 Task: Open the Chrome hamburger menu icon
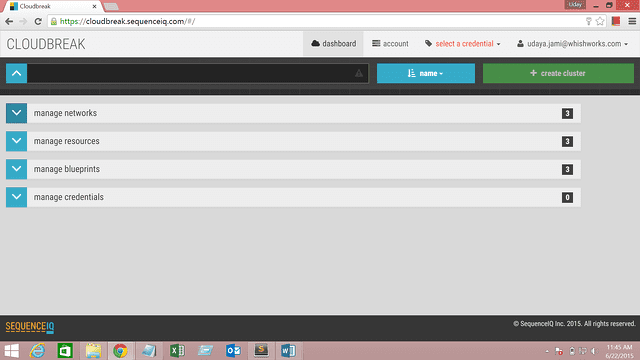point(632,21)
